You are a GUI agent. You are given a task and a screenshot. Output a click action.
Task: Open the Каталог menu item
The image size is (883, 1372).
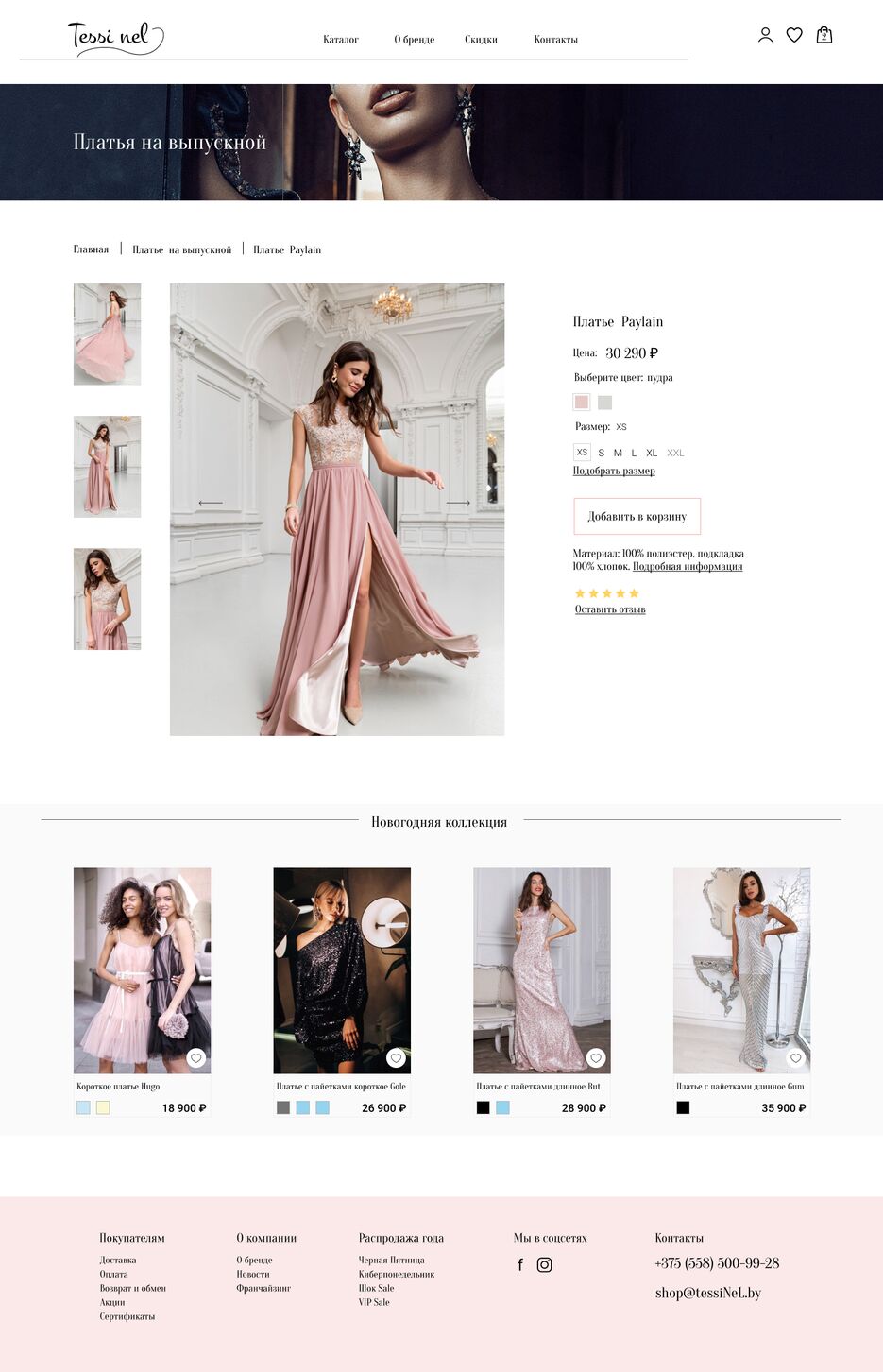click(341, 40)
